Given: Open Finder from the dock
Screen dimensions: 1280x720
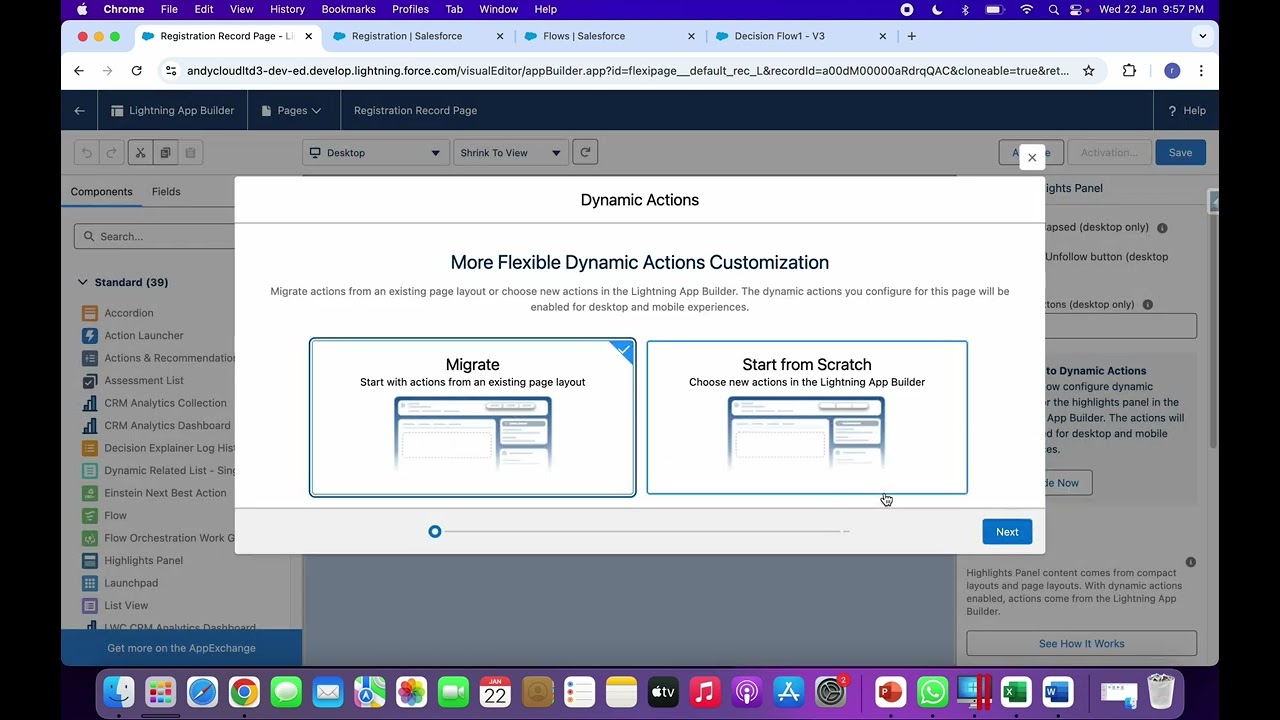Looking at the screenshot, I should tap(119, 692).
